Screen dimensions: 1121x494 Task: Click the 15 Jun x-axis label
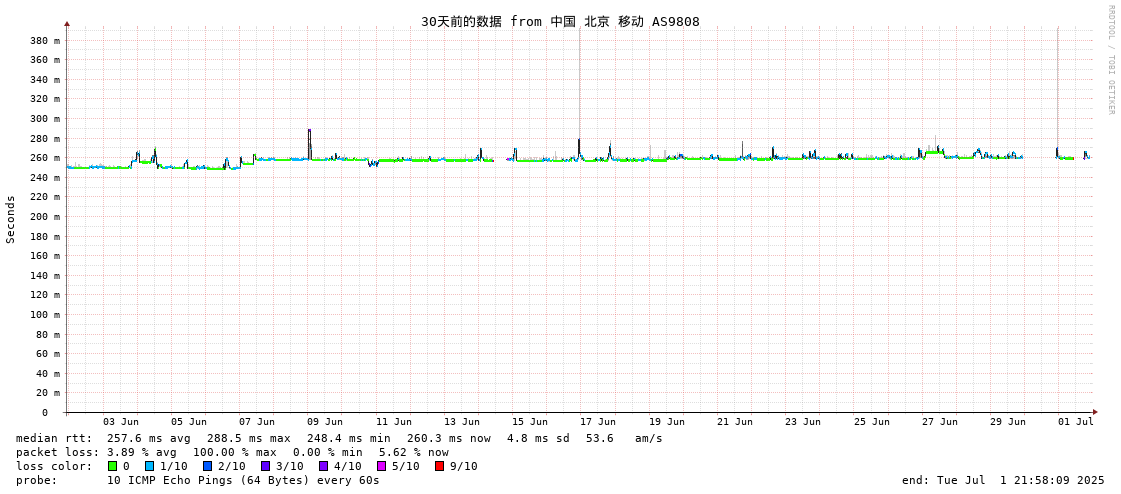tap(530, 422)
